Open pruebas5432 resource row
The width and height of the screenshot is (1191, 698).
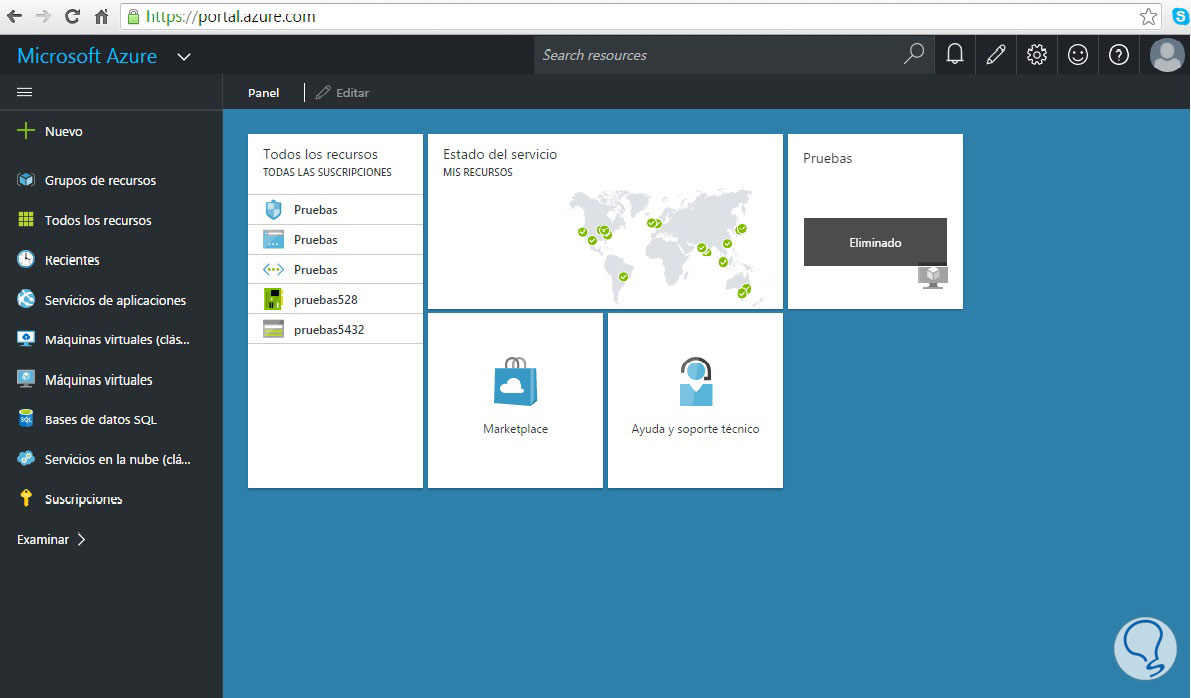coord(335,330)
